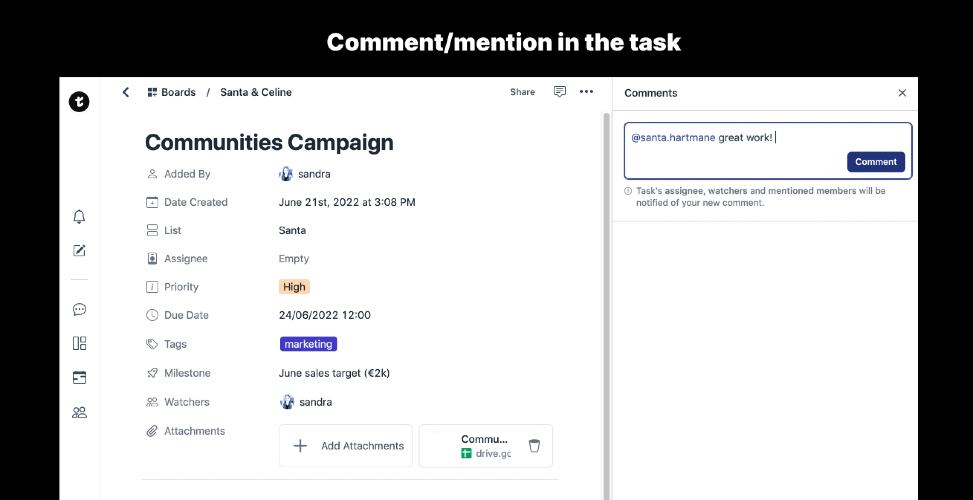Open the calendar icon in sidebar

(80, 377)
